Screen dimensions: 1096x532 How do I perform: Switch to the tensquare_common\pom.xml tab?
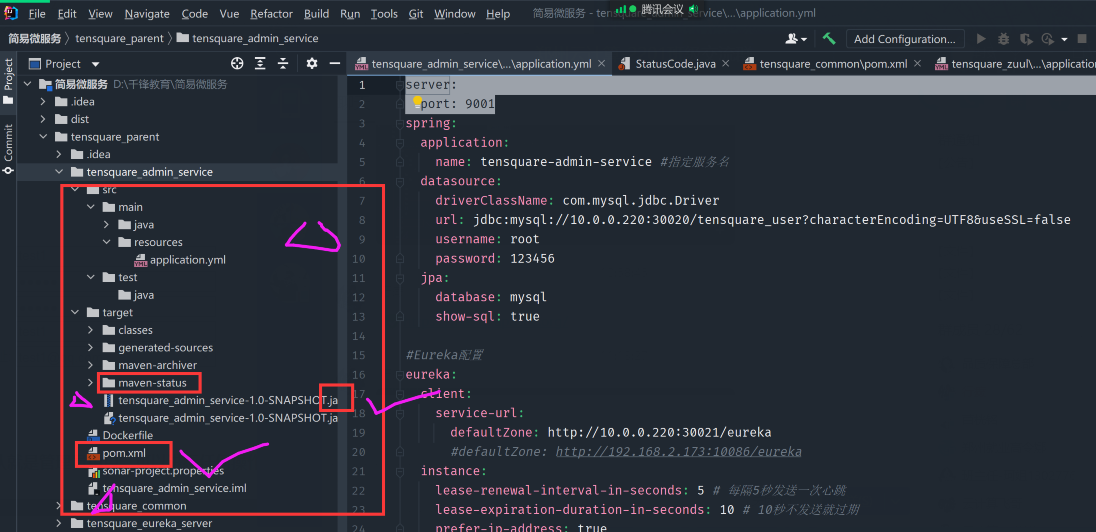coord(833,64)
